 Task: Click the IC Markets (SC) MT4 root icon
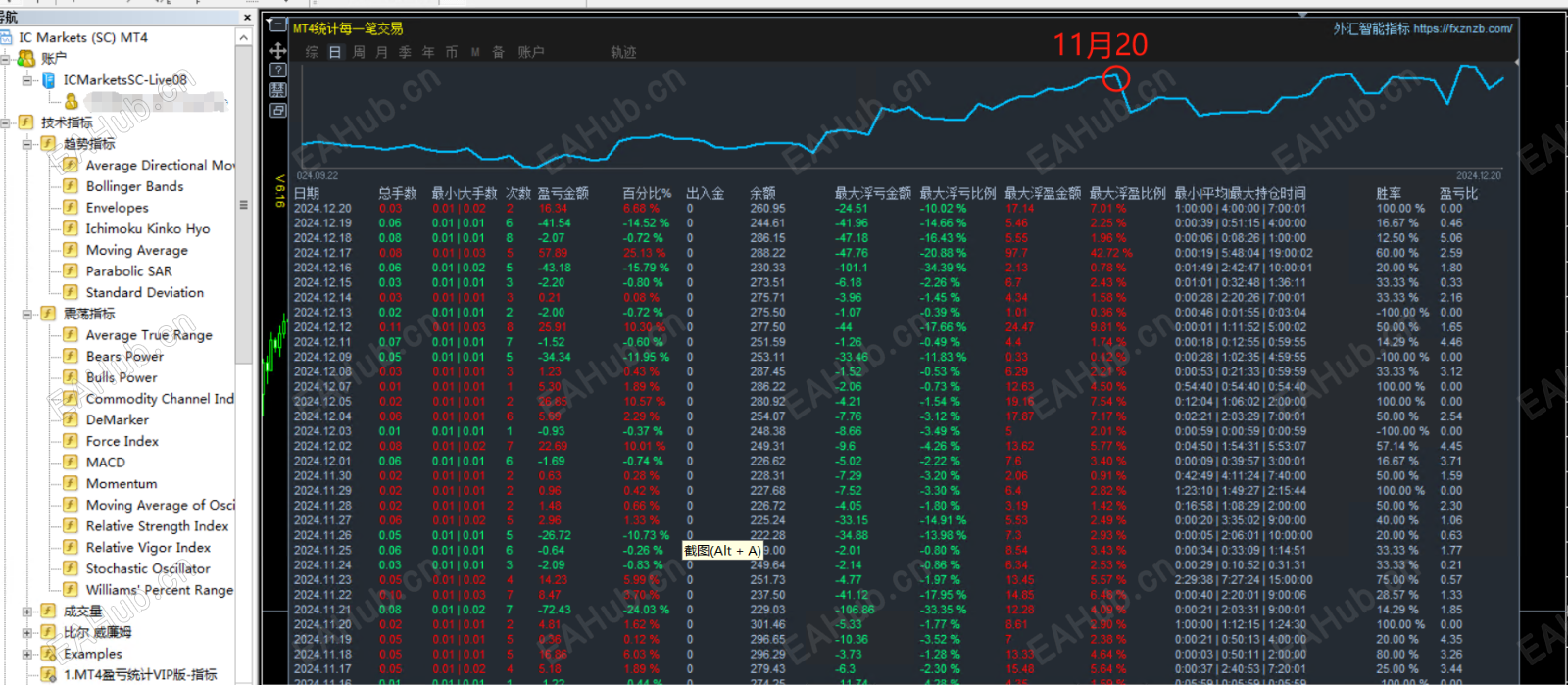[7, 37]
